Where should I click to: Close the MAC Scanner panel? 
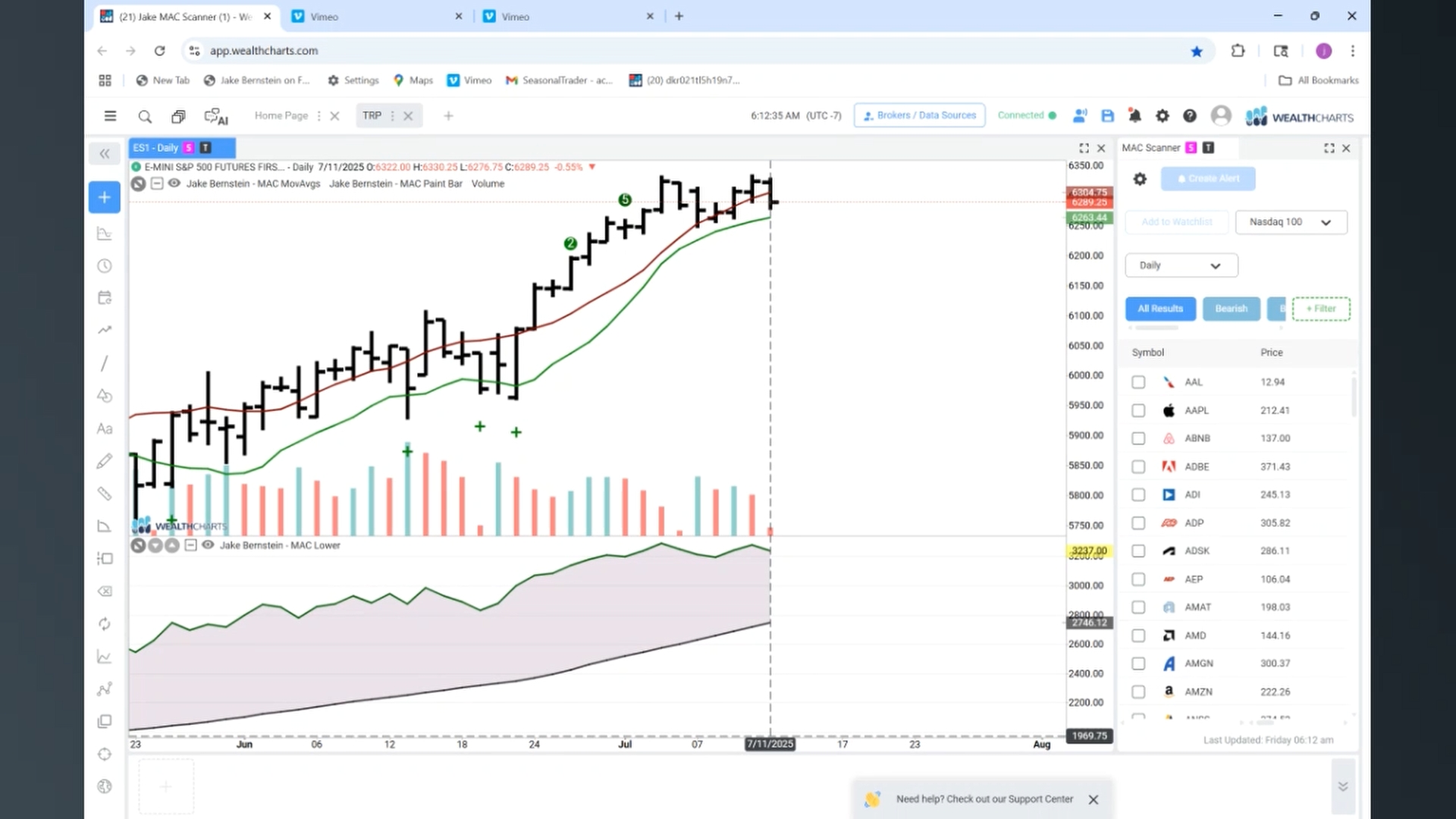pyautogui.click(x=1346, y=148)
